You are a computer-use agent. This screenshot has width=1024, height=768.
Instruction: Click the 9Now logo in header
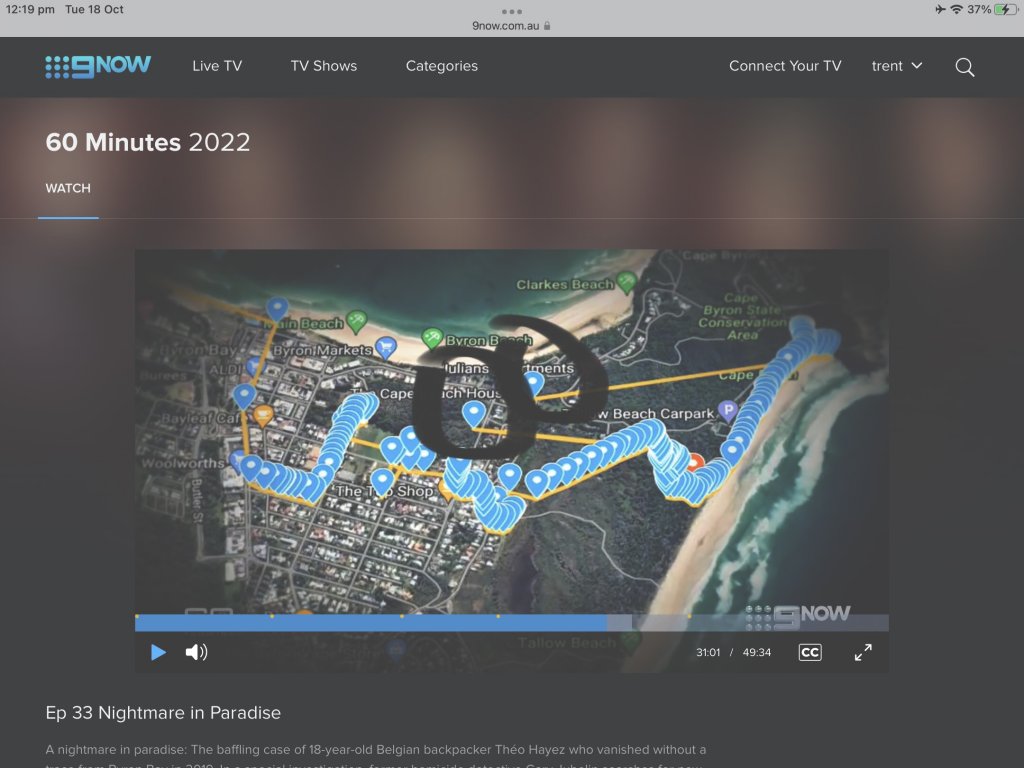tap(98, 66)
